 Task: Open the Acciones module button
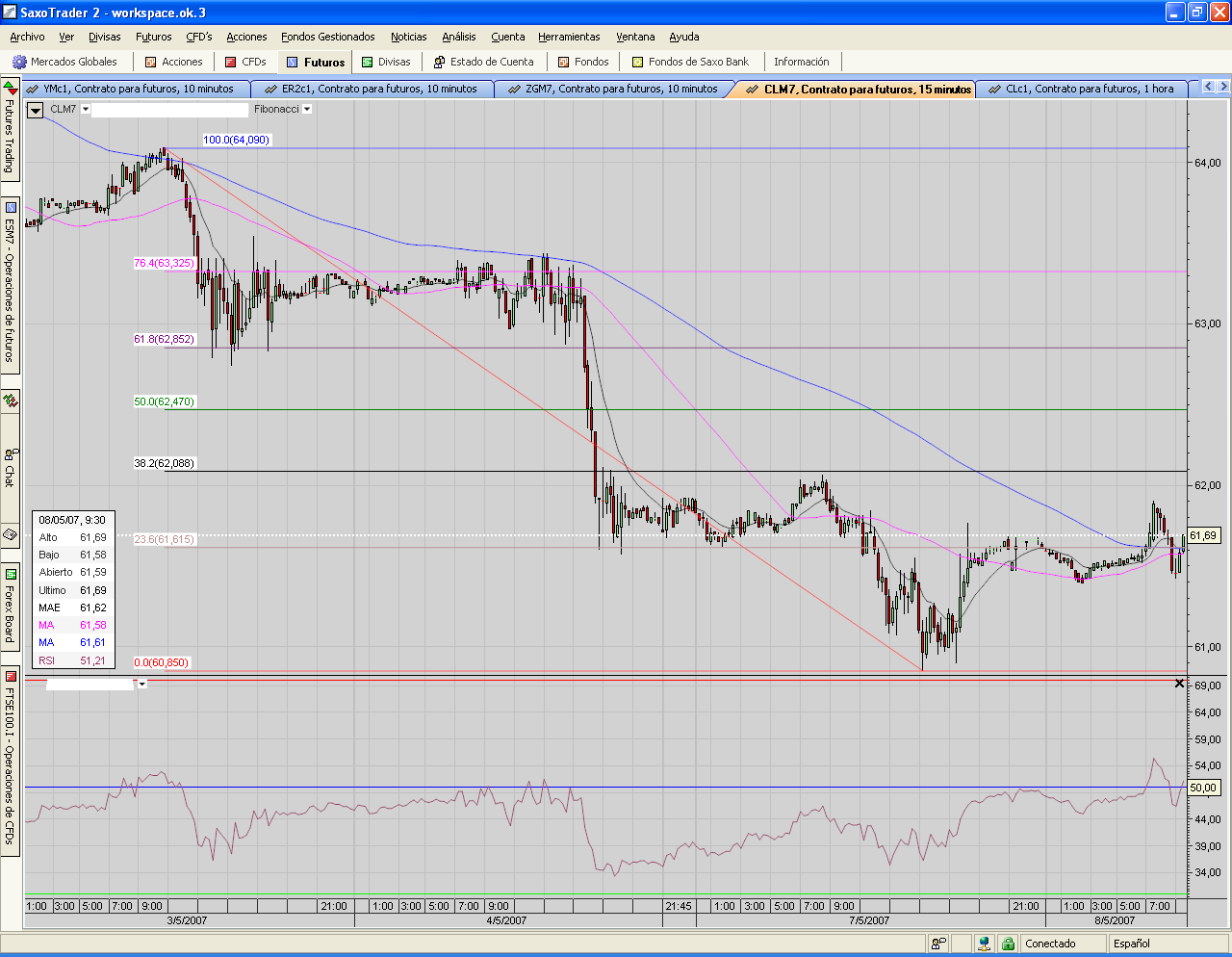(x=173, y=62)
